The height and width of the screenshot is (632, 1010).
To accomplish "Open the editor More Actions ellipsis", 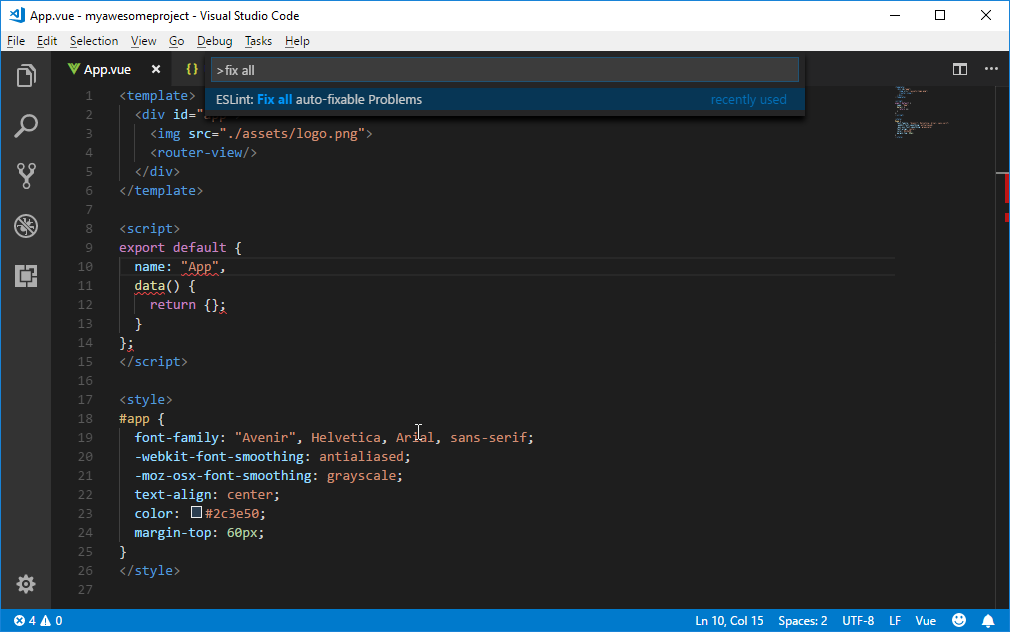I will pyautogui.click(x=991, y=69).
